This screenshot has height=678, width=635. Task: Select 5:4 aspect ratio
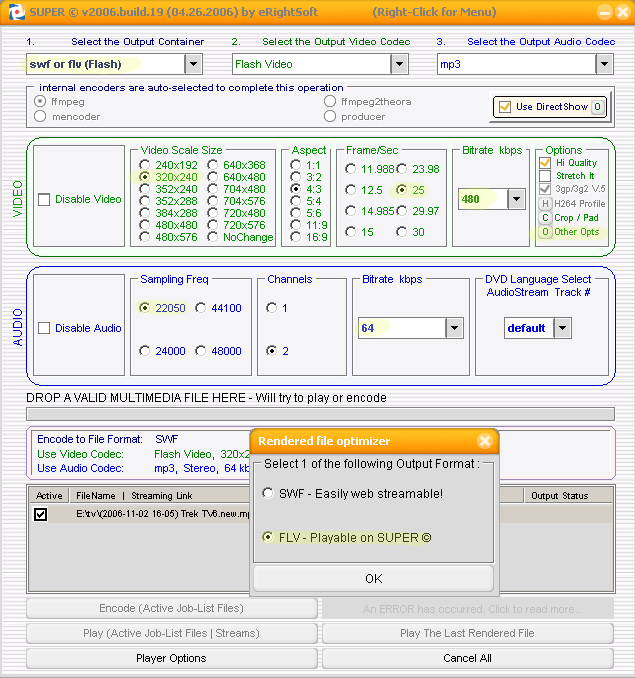[296, 201]
